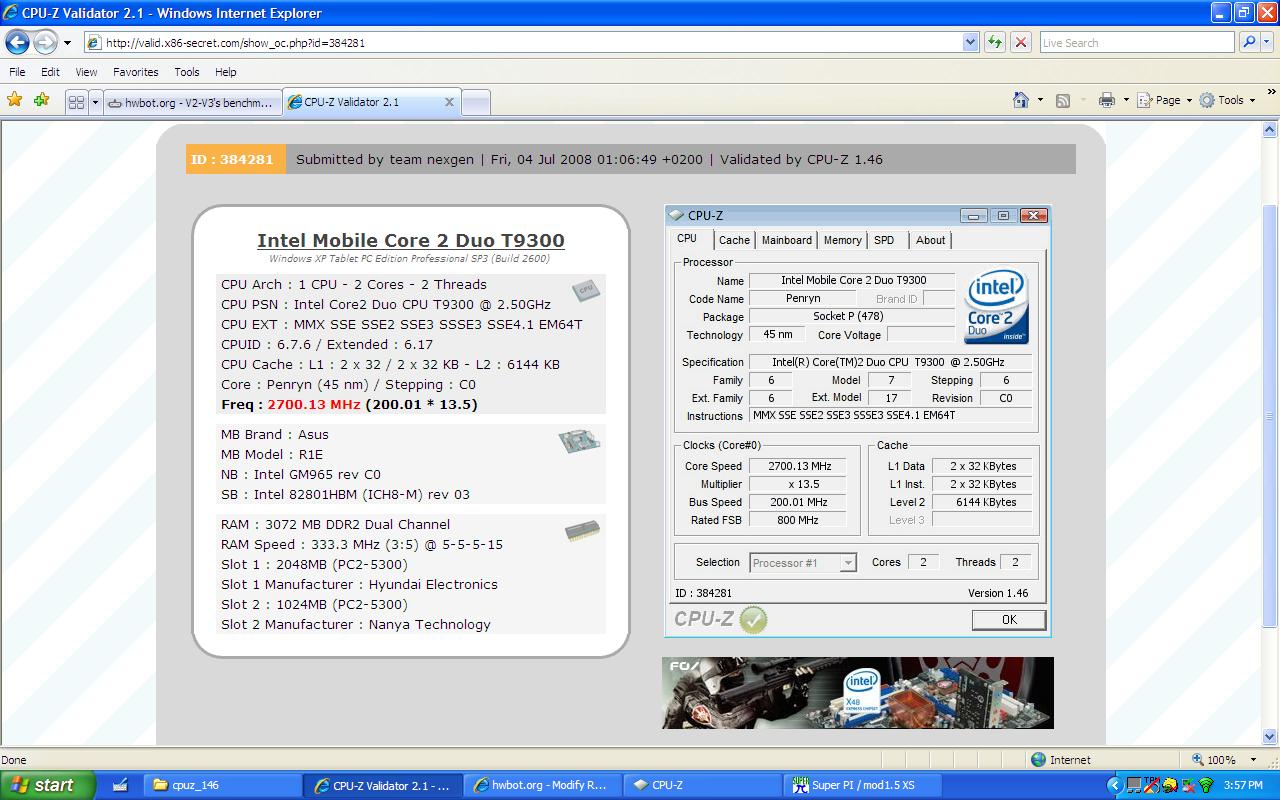The height and width of the screenshot is (800, 1280).
Task: Click the Mainboard tab in CPU-Z image
Action: click(x=787, y=240)
